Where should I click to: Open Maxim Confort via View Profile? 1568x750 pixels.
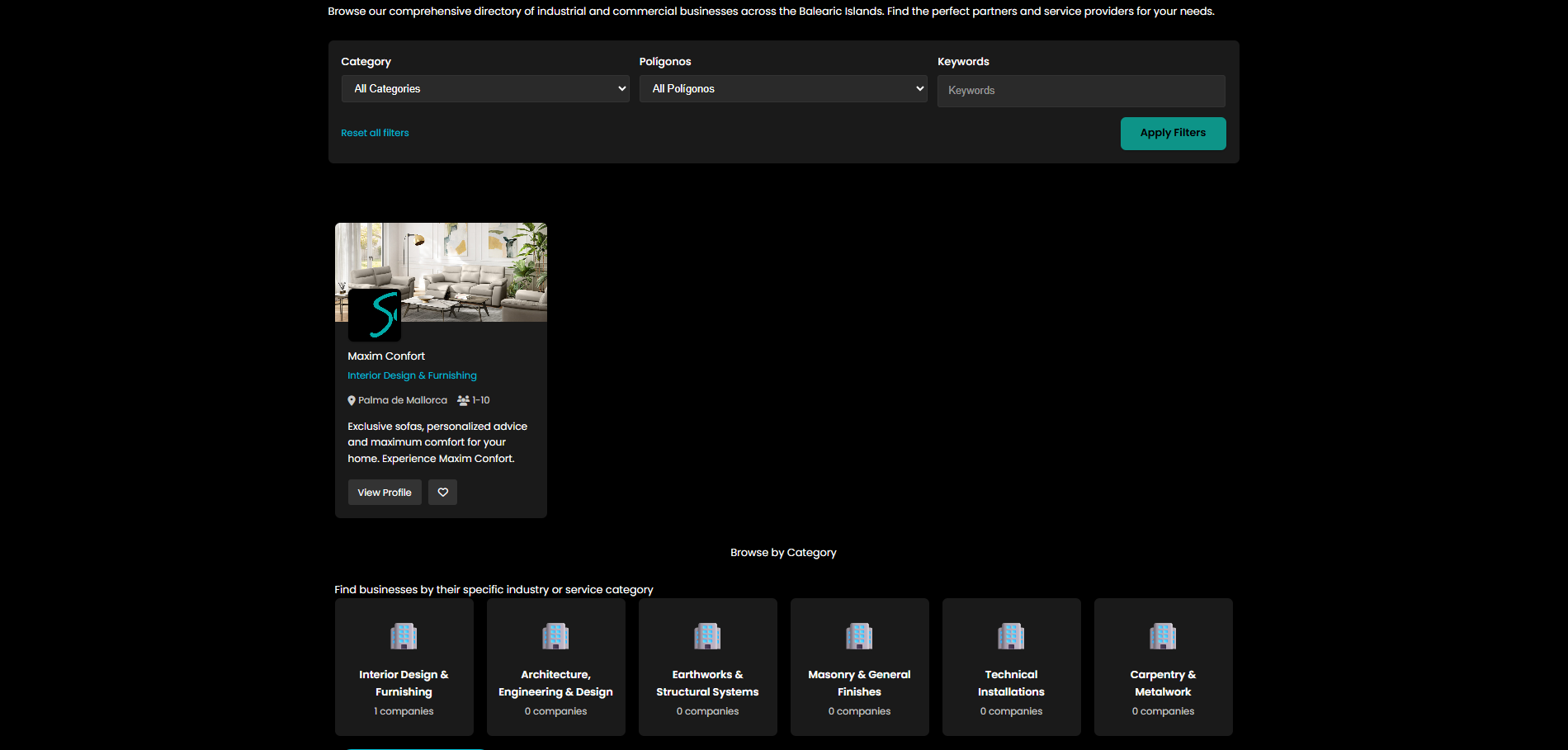(x=385, y=493)
